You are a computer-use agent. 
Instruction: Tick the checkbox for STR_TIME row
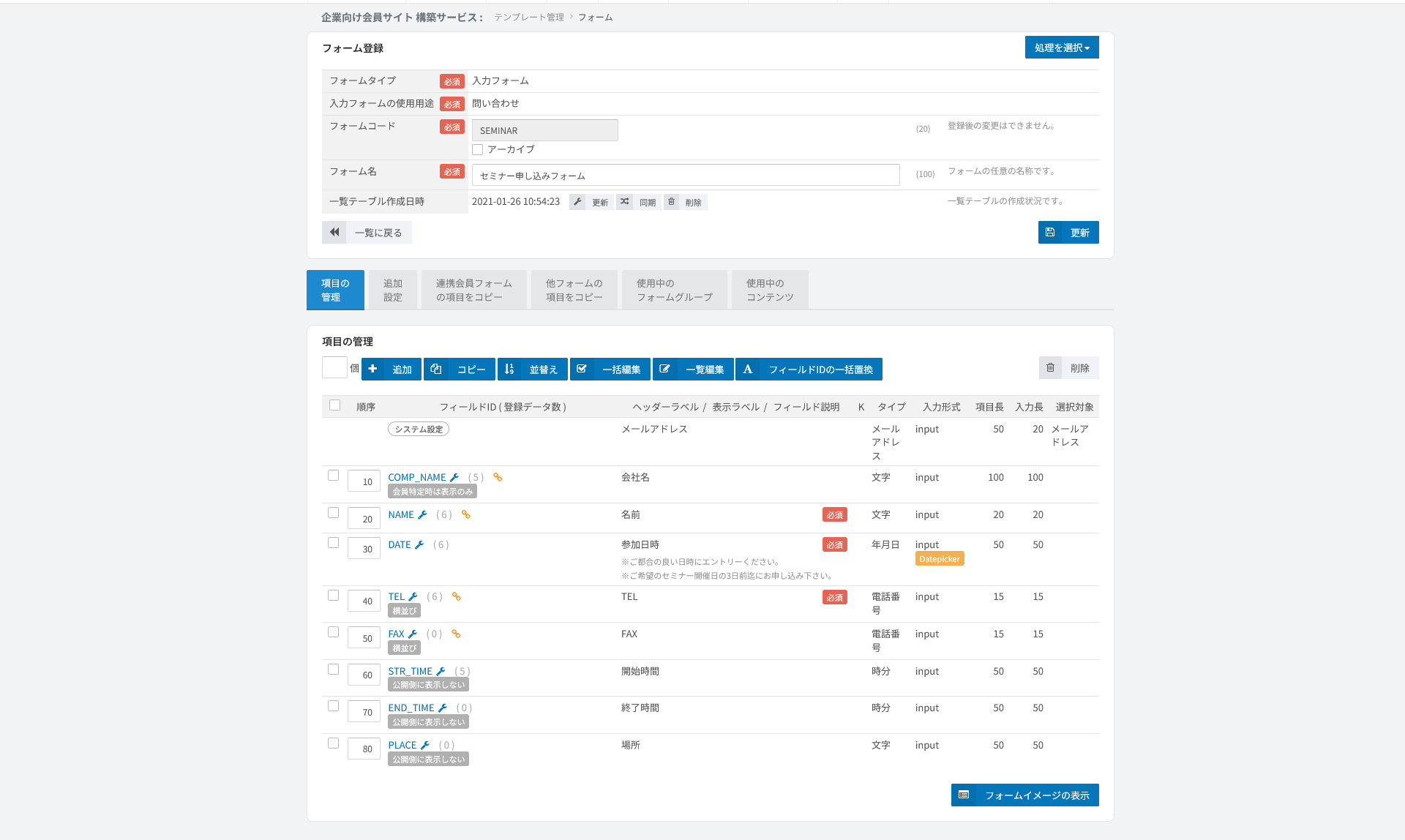point(334,670)
